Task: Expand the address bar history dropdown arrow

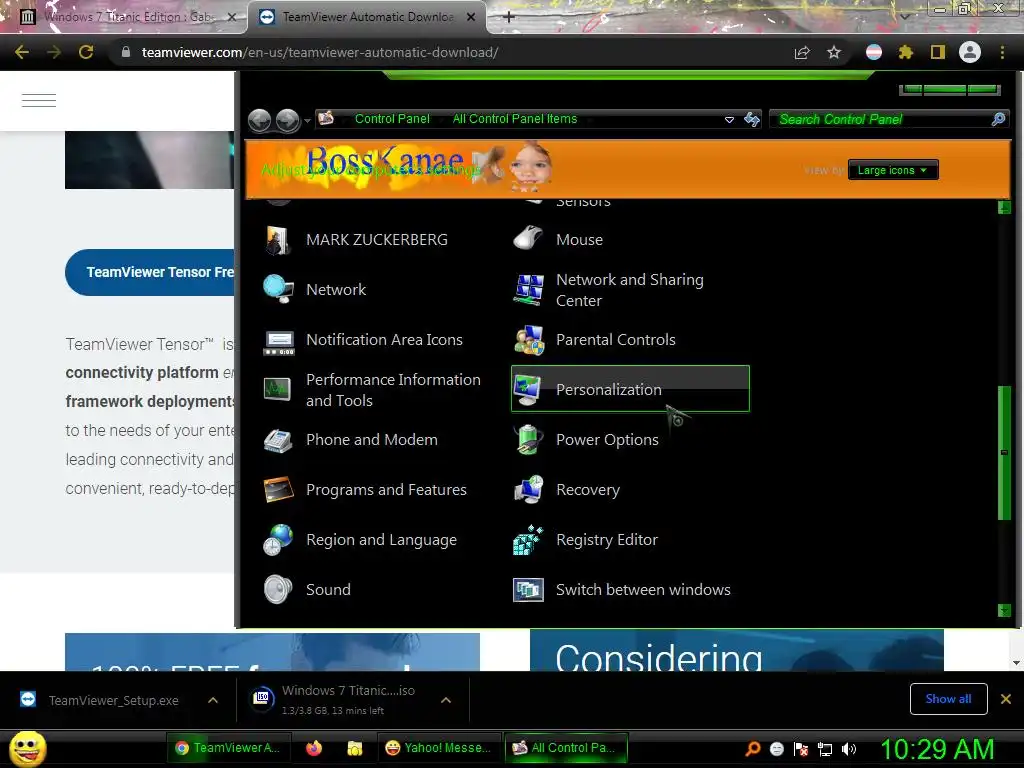Action: 729,120
